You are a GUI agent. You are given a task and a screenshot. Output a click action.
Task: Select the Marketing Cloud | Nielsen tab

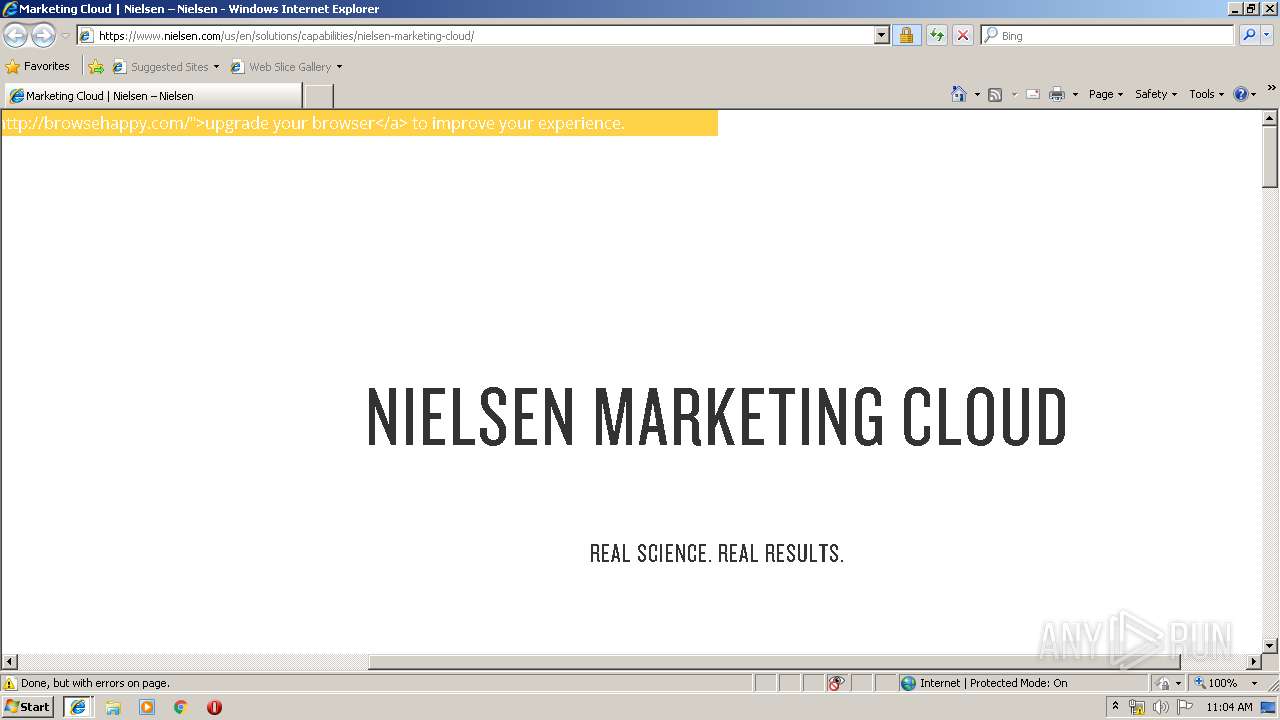tap(152, 96)
